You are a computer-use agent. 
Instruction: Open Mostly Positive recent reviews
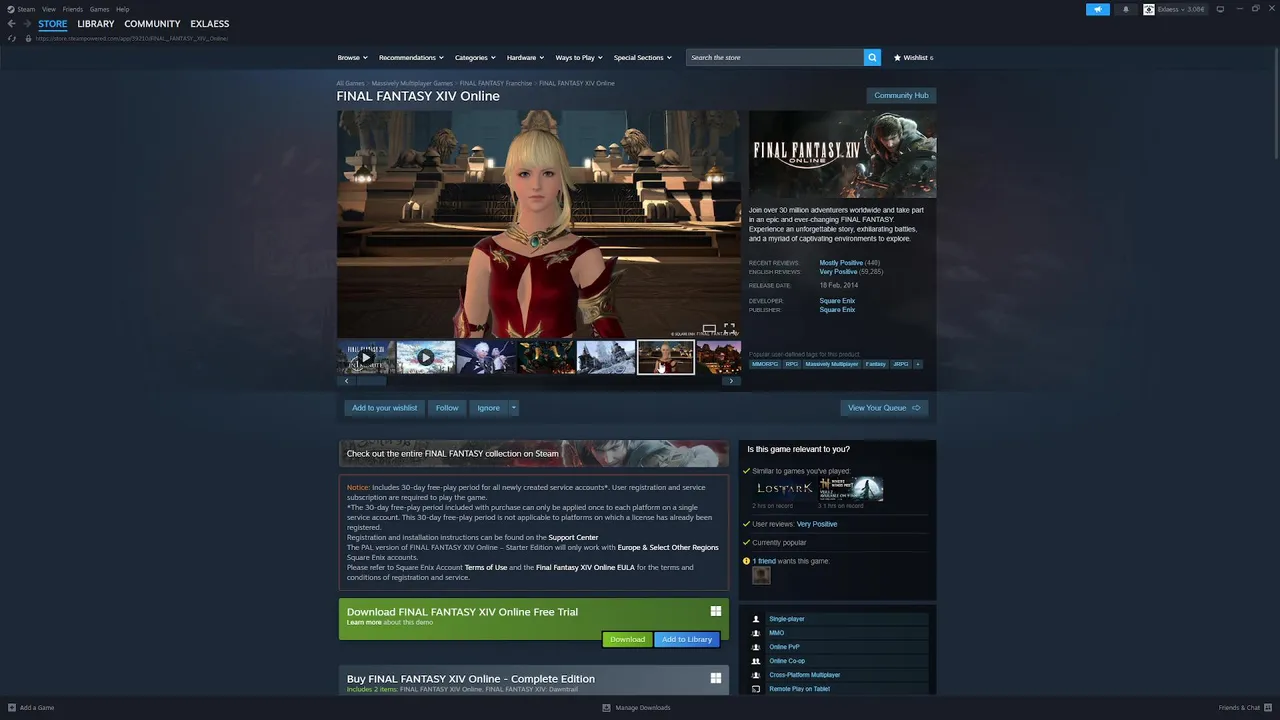point(841,263)
